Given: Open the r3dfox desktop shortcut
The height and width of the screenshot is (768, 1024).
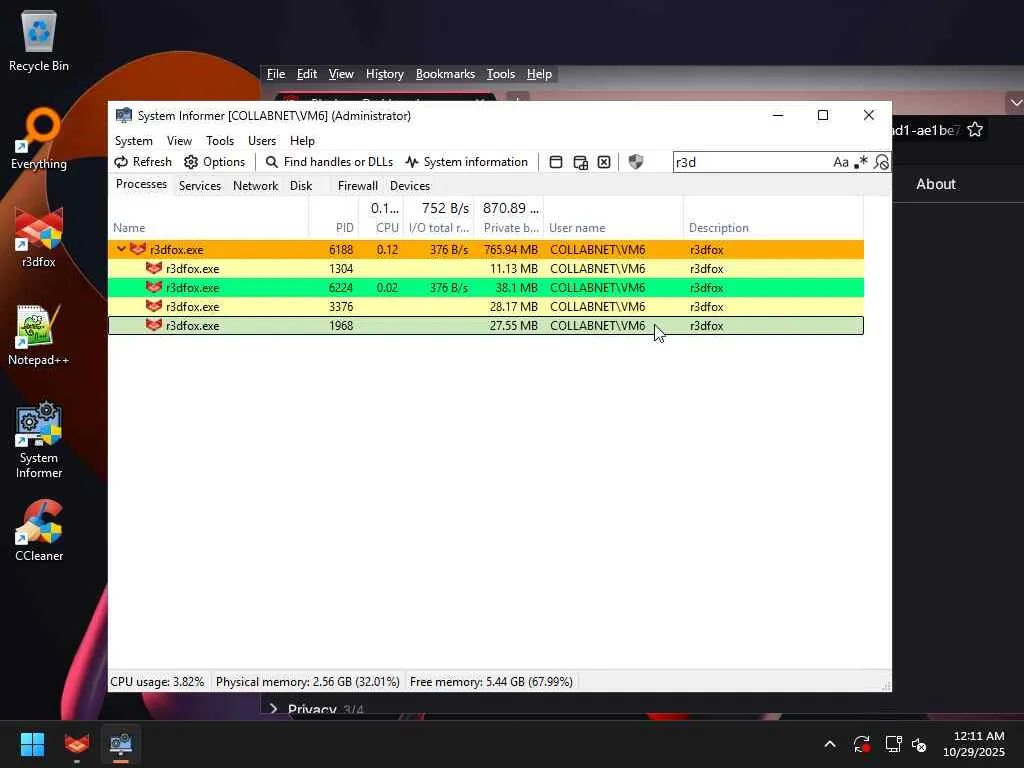Looking at the screenshot, I should point(39,237).
